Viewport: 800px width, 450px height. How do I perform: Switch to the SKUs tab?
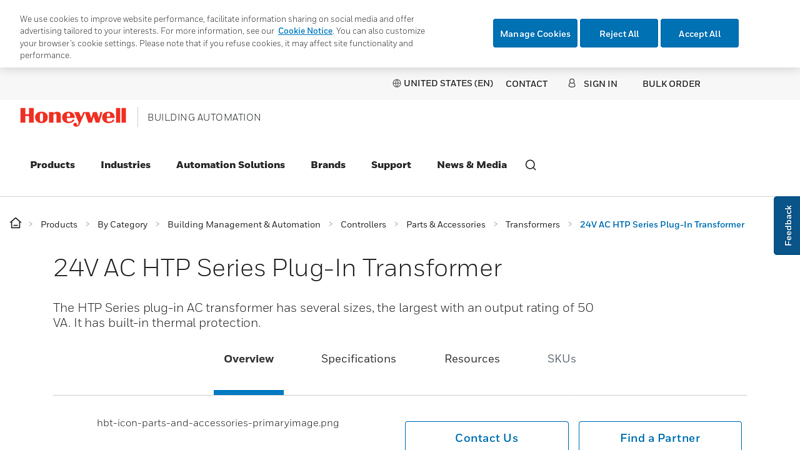pyautogui.click(x=562, y=359)
